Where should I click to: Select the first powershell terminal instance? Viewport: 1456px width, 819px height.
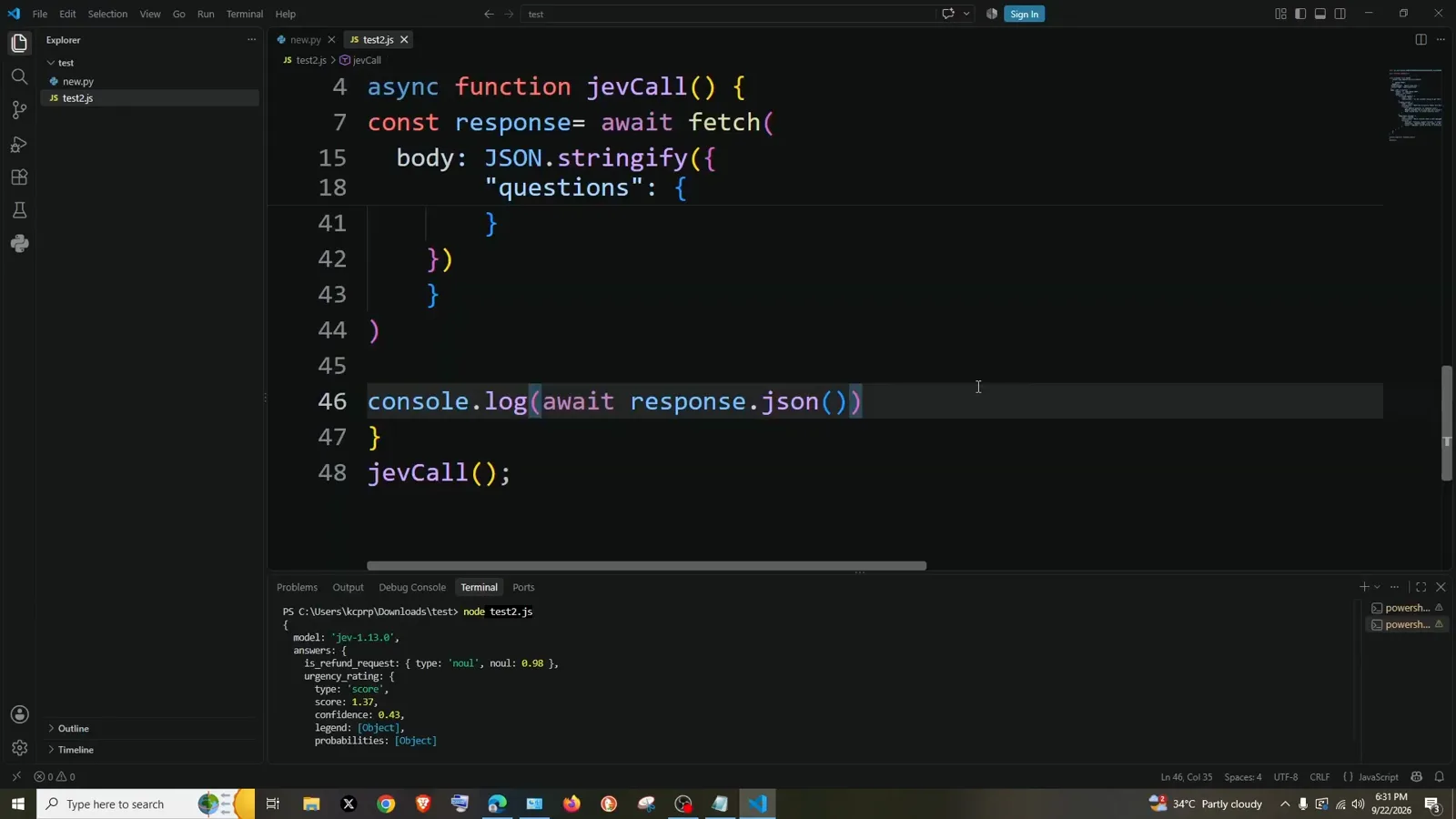(1407, 608)
